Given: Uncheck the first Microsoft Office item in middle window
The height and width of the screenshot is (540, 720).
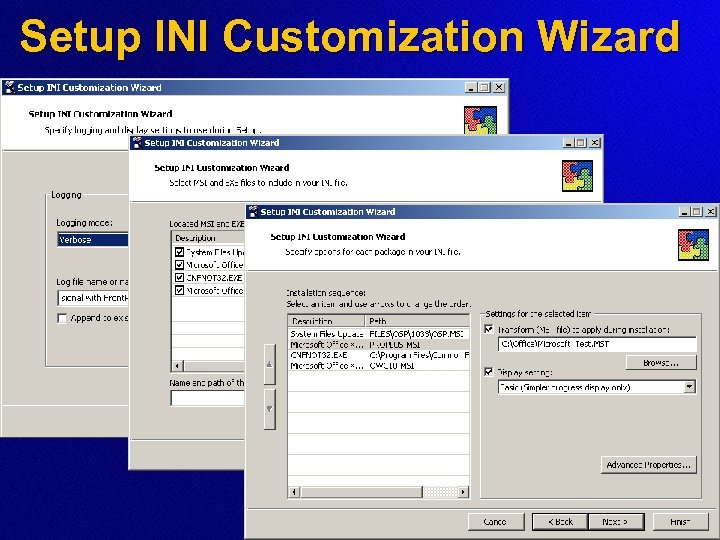Looking at the screenshot, I should pyautogui.click(x=179, y=265).
